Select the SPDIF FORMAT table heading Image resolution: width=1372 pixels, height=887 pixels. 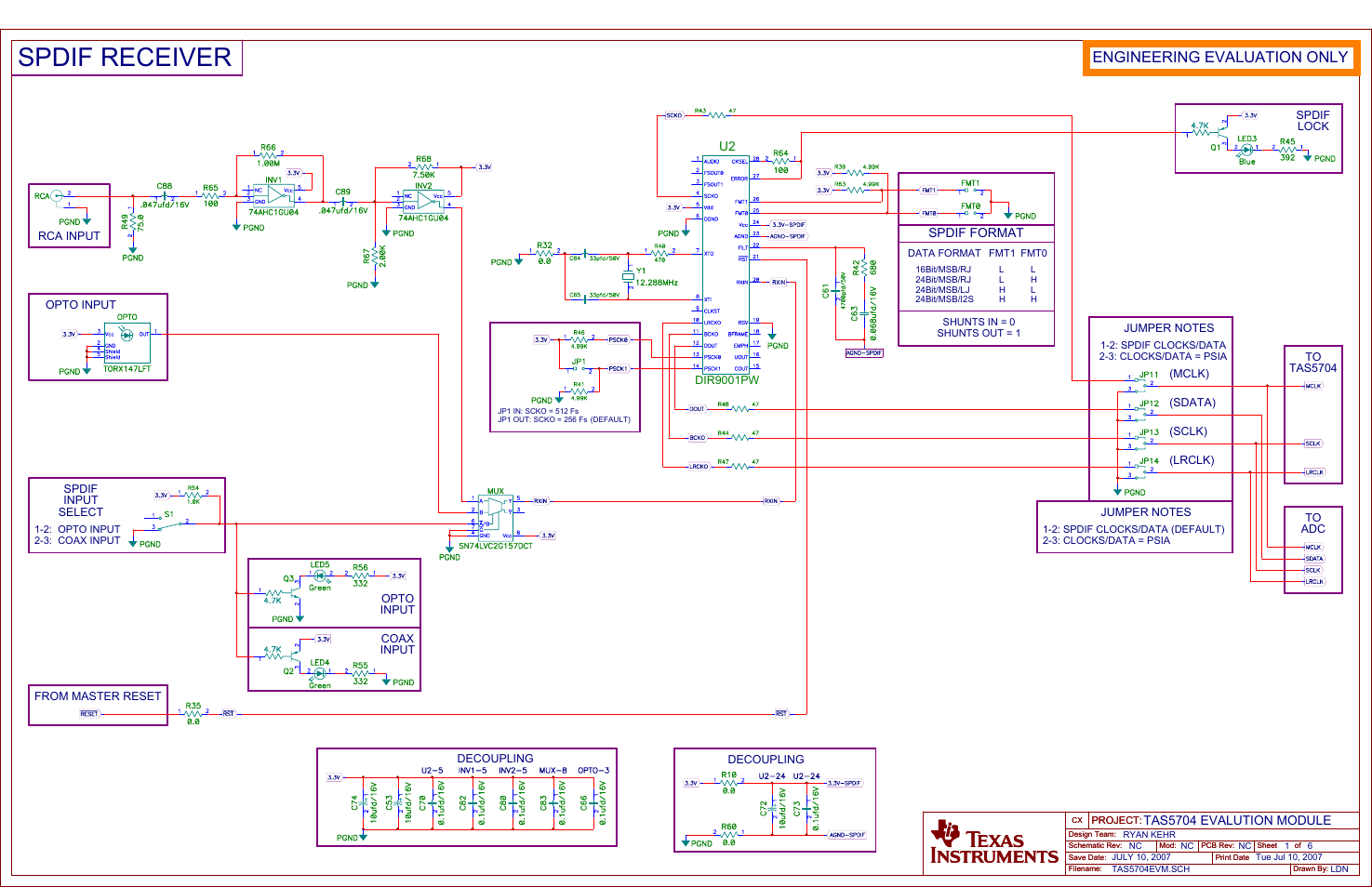point(976,233)
